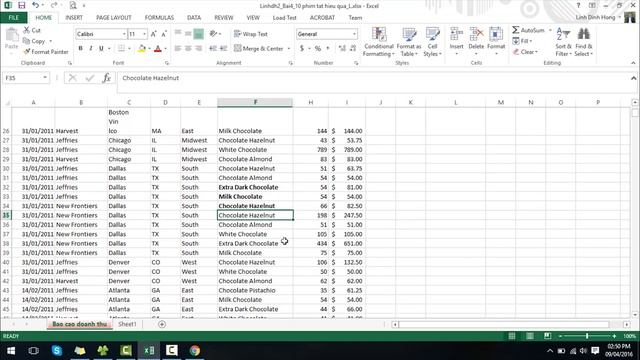Toggle bottom vertical alignment

pos(199,34)
